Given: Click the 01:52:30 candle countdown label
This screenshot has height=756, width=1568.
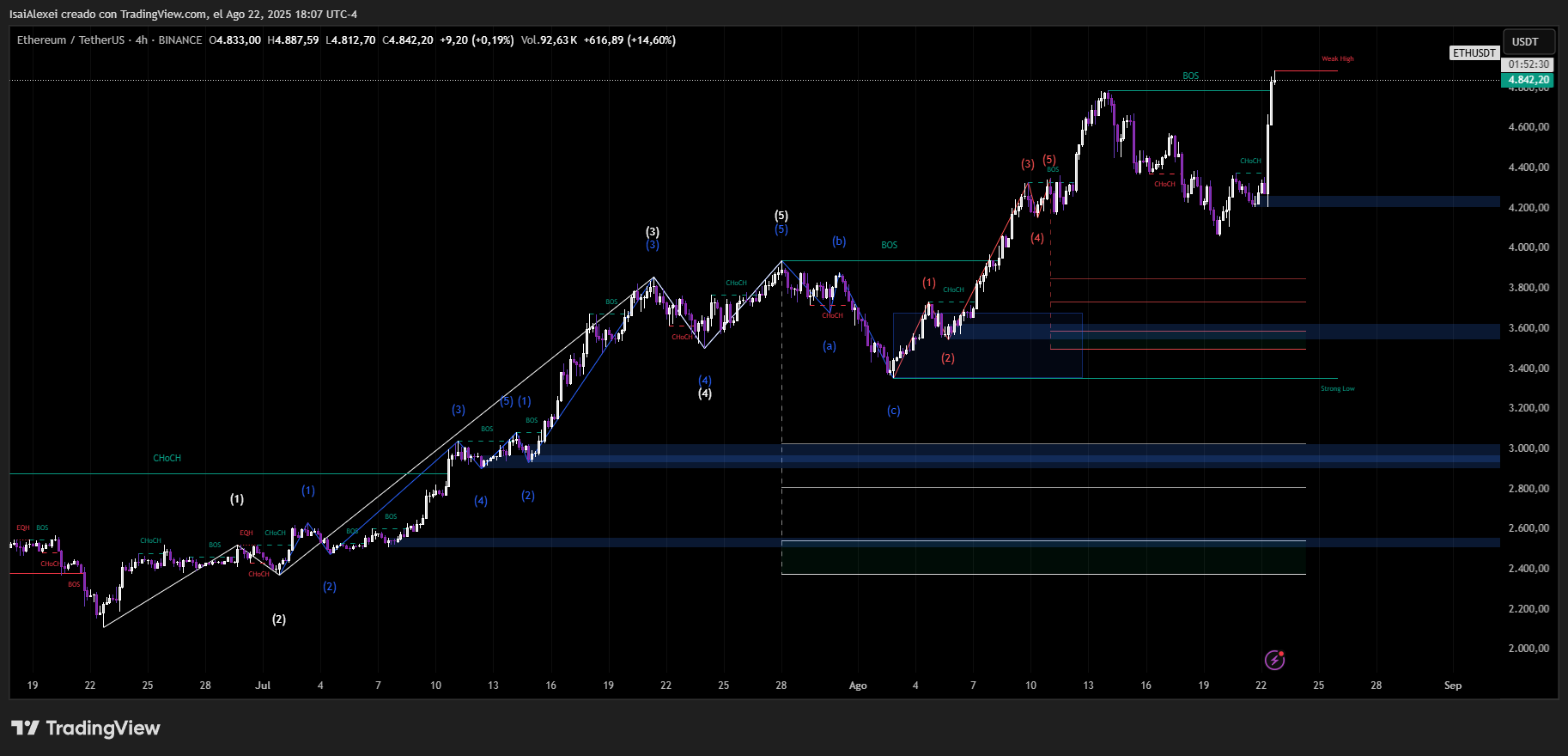Looking at the screenshot, I should [x=1528, y=64].
